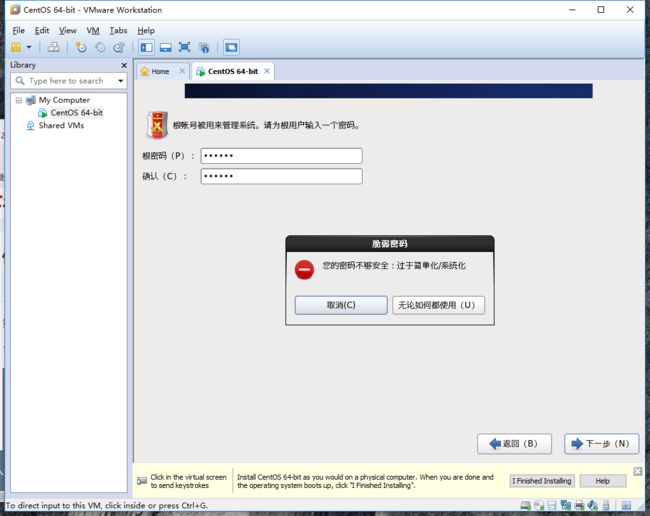Click 无论如何都使用 (U) button

click(x=438, y=305)
